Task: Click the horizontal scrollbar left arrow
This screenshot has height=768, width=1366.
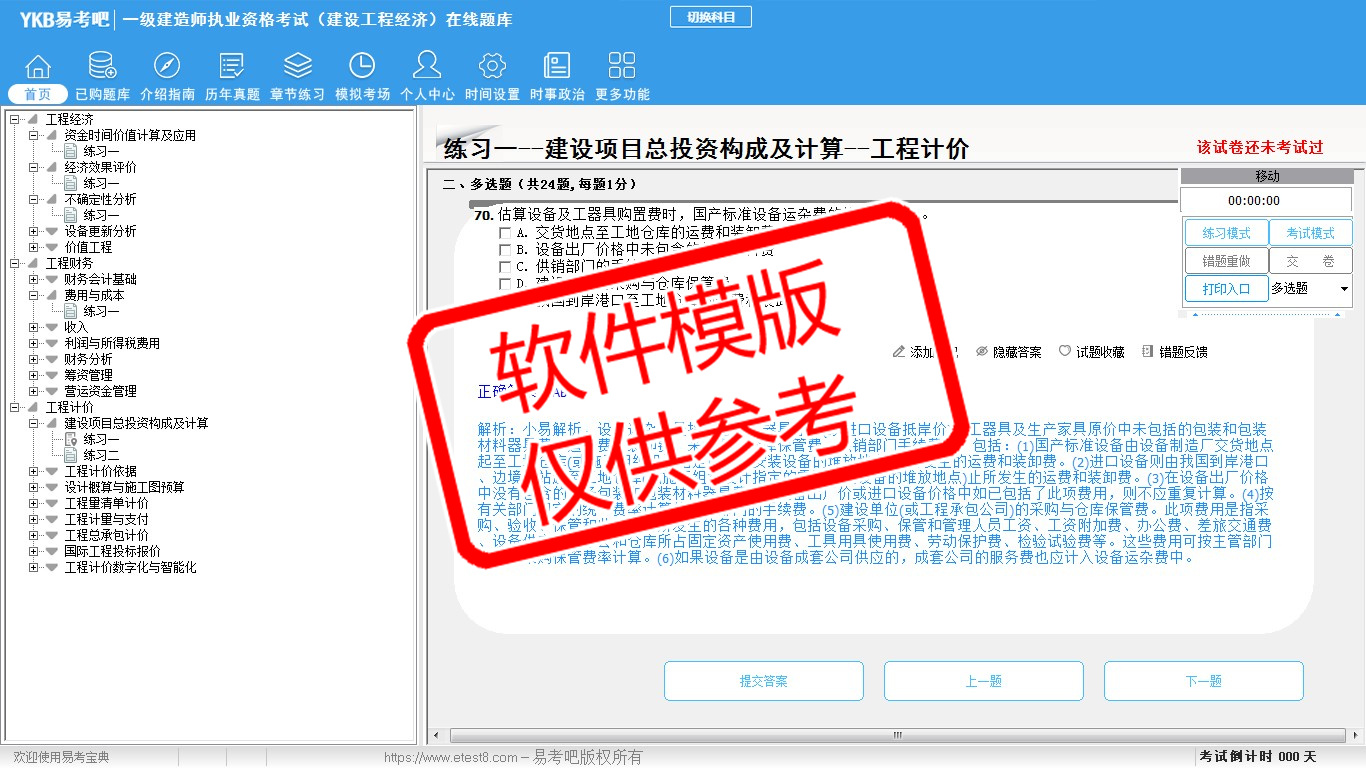Action: tap(436, 736)
